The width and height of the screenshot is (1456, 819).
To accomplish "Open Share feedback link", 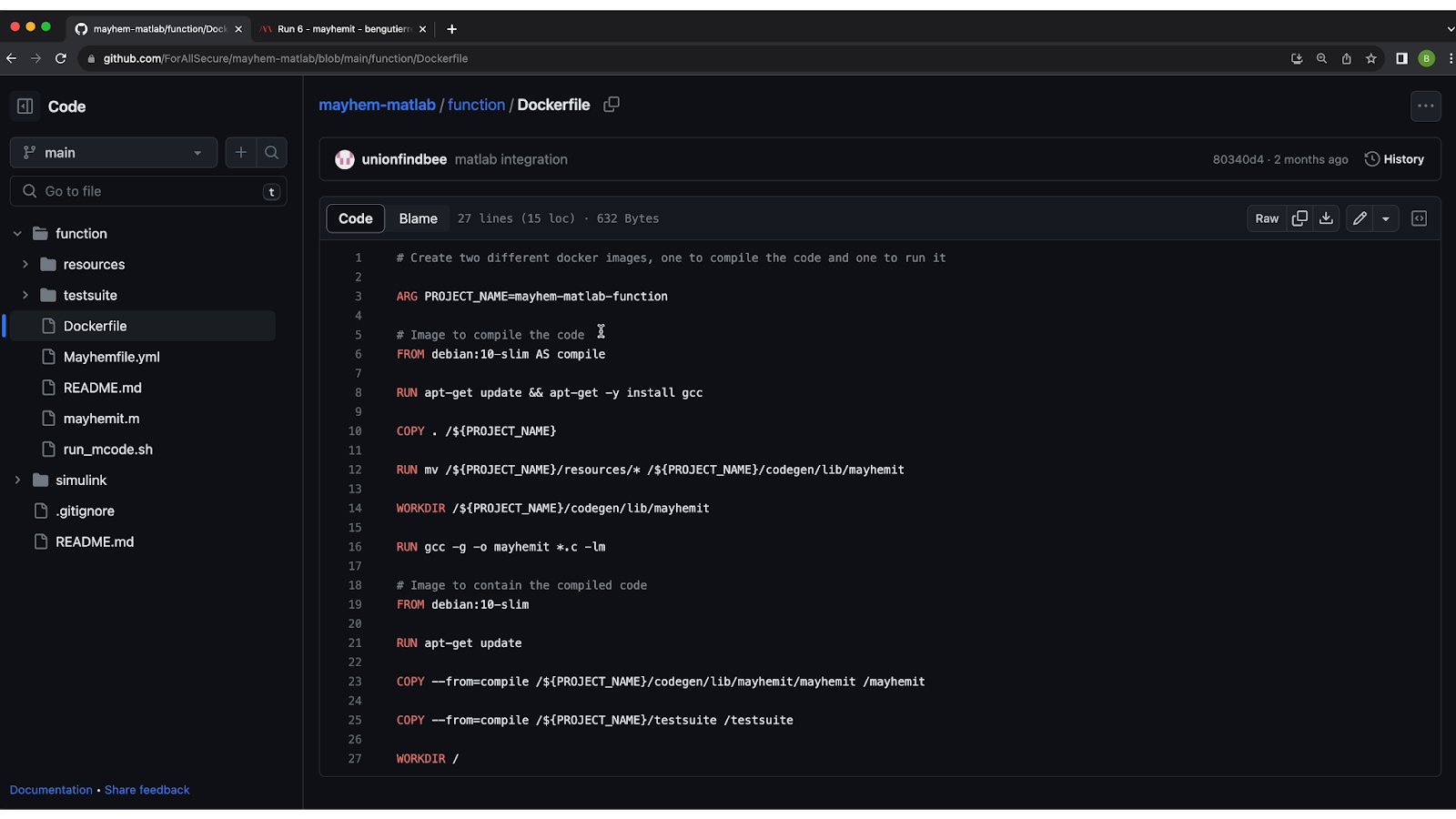I will coord(147,790).
